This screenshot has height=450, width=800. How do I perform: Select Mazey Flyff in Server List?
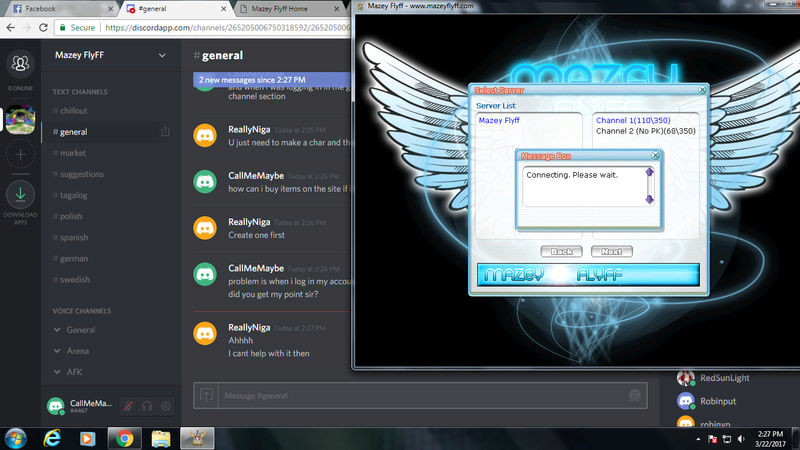499,120
